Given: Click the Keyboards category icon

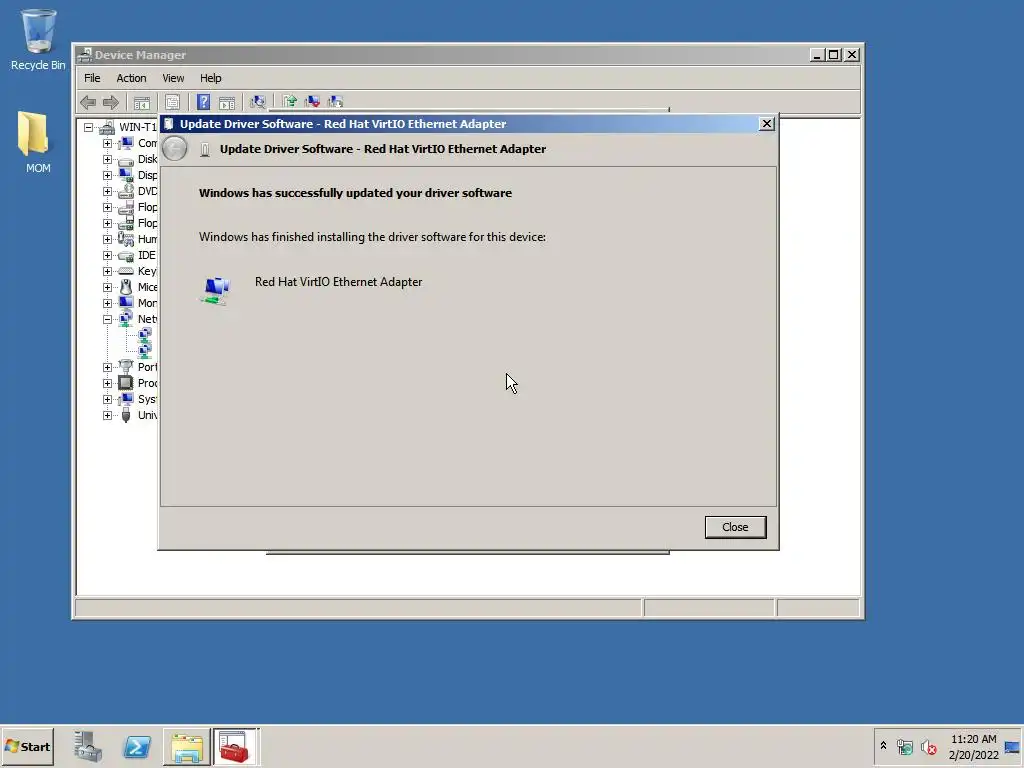Looking at the screenshot, I should pyautogui.click(x=126, y=271).
